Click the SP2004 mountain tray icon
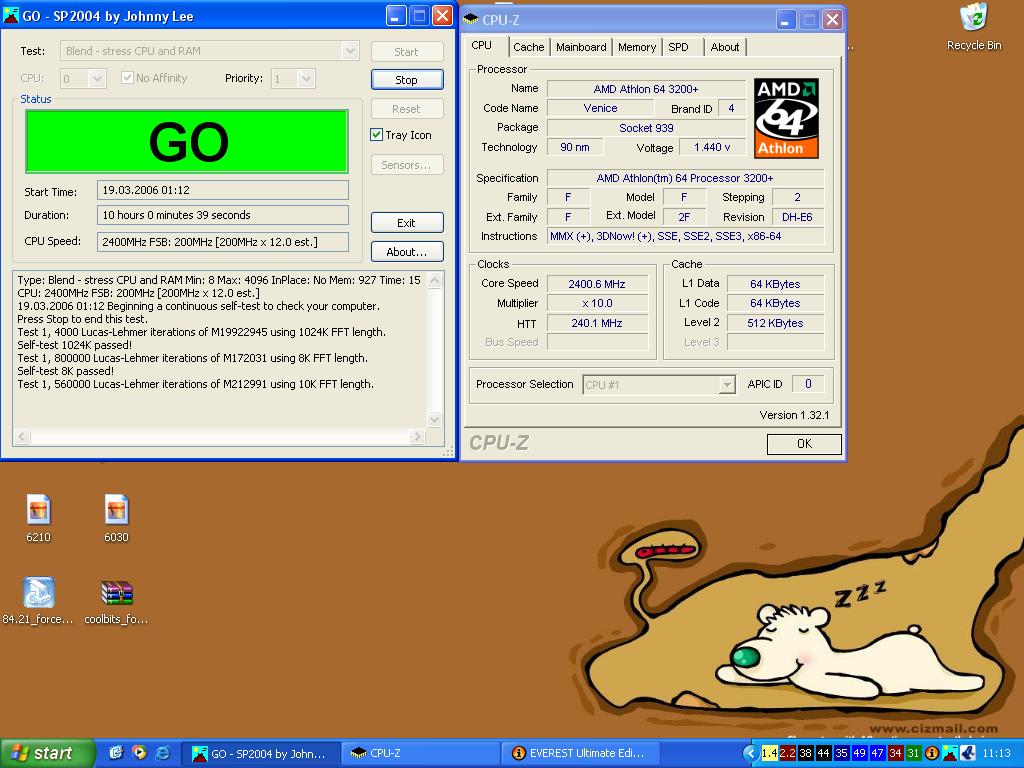1024x768 pixels. [950, 754]
